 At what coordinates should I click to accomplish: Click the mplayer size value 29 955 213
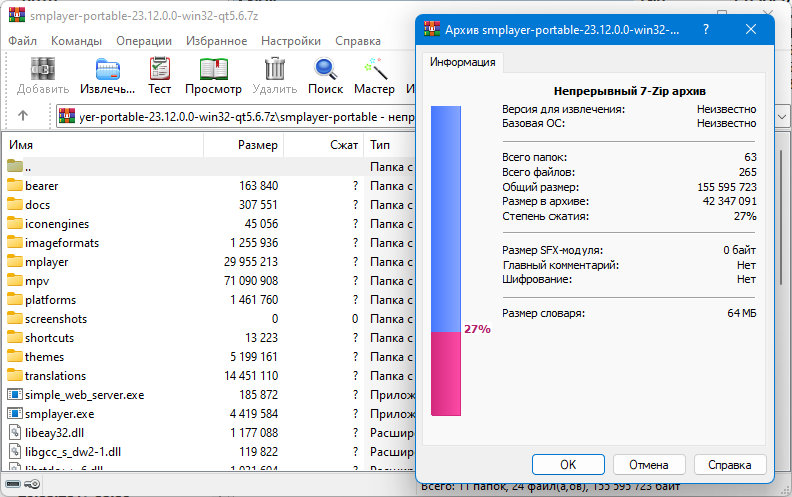click(x=251, y=262)
